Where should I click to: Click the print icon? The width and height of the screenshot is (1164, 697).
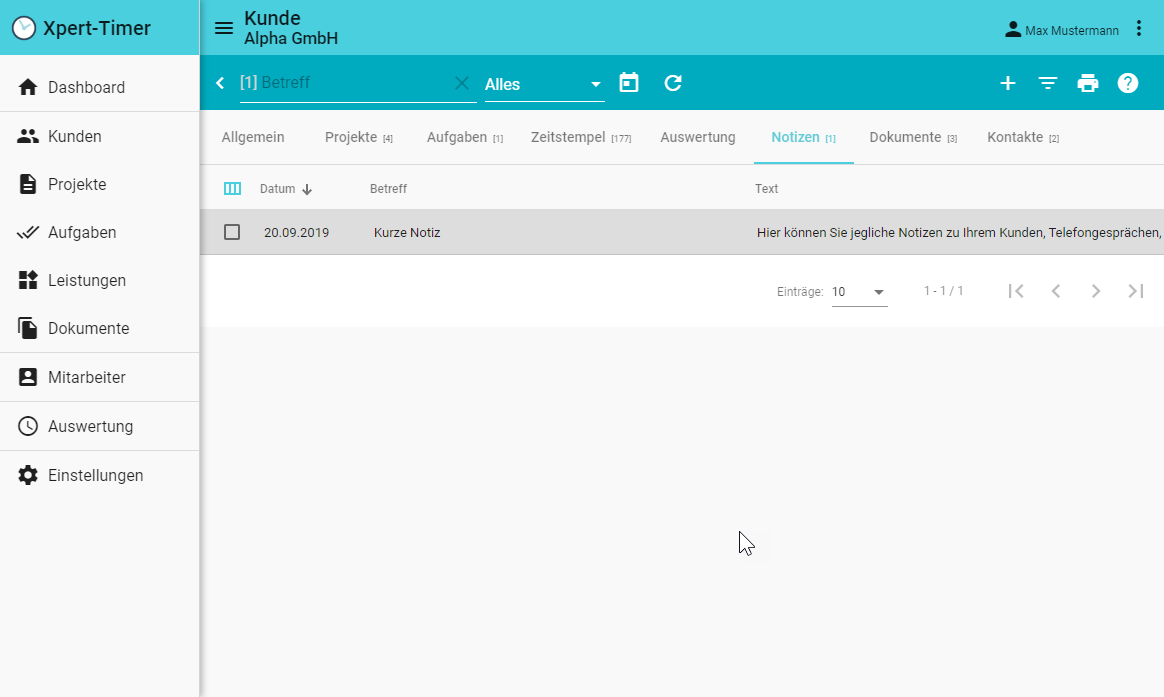(1087, 83)
